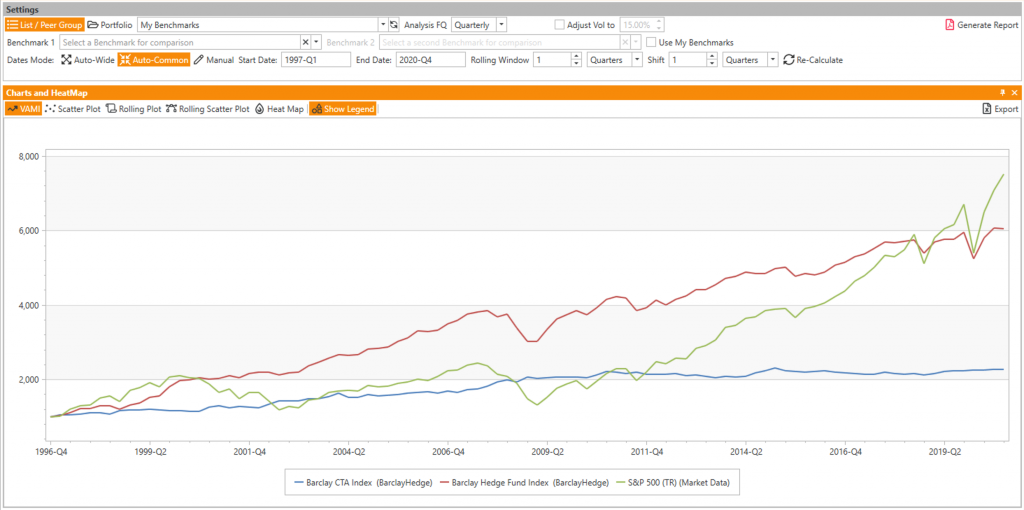Click the List / Peer Group button
This screenshot has width=1024, height=510.
44,24
